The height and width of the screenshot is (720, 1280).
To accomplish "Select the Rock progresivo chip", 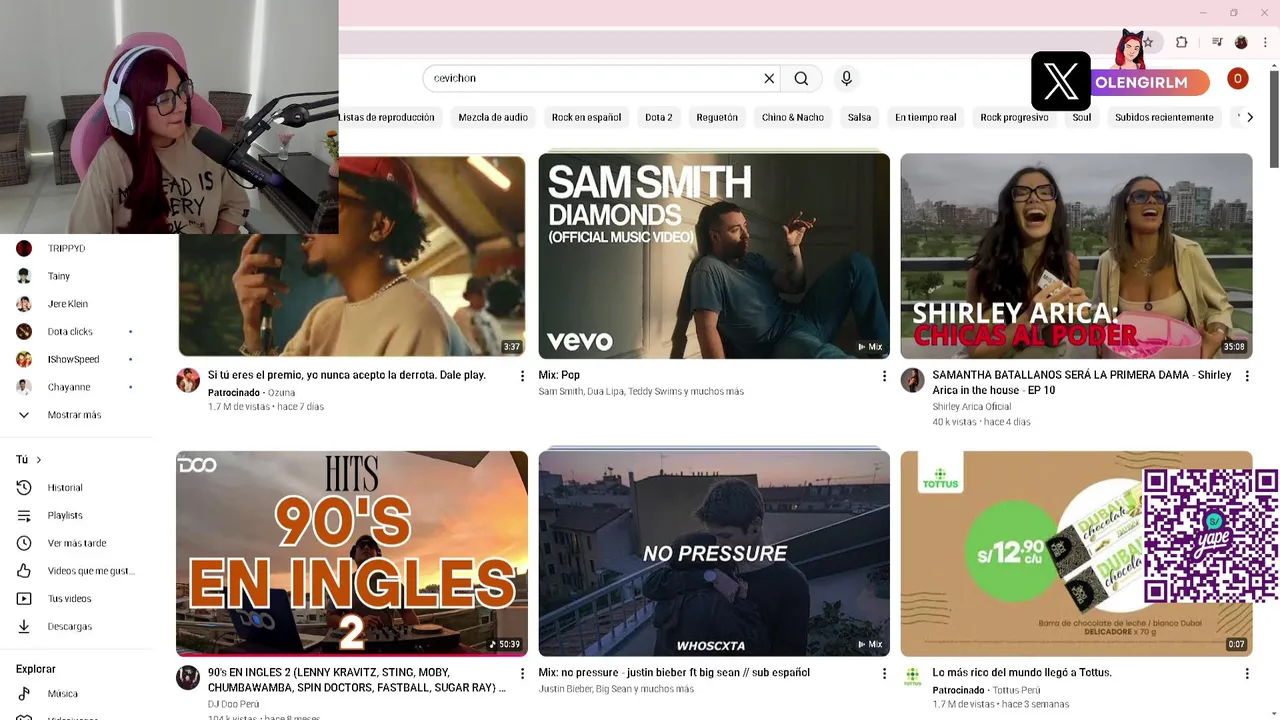I will [1014, 117].
